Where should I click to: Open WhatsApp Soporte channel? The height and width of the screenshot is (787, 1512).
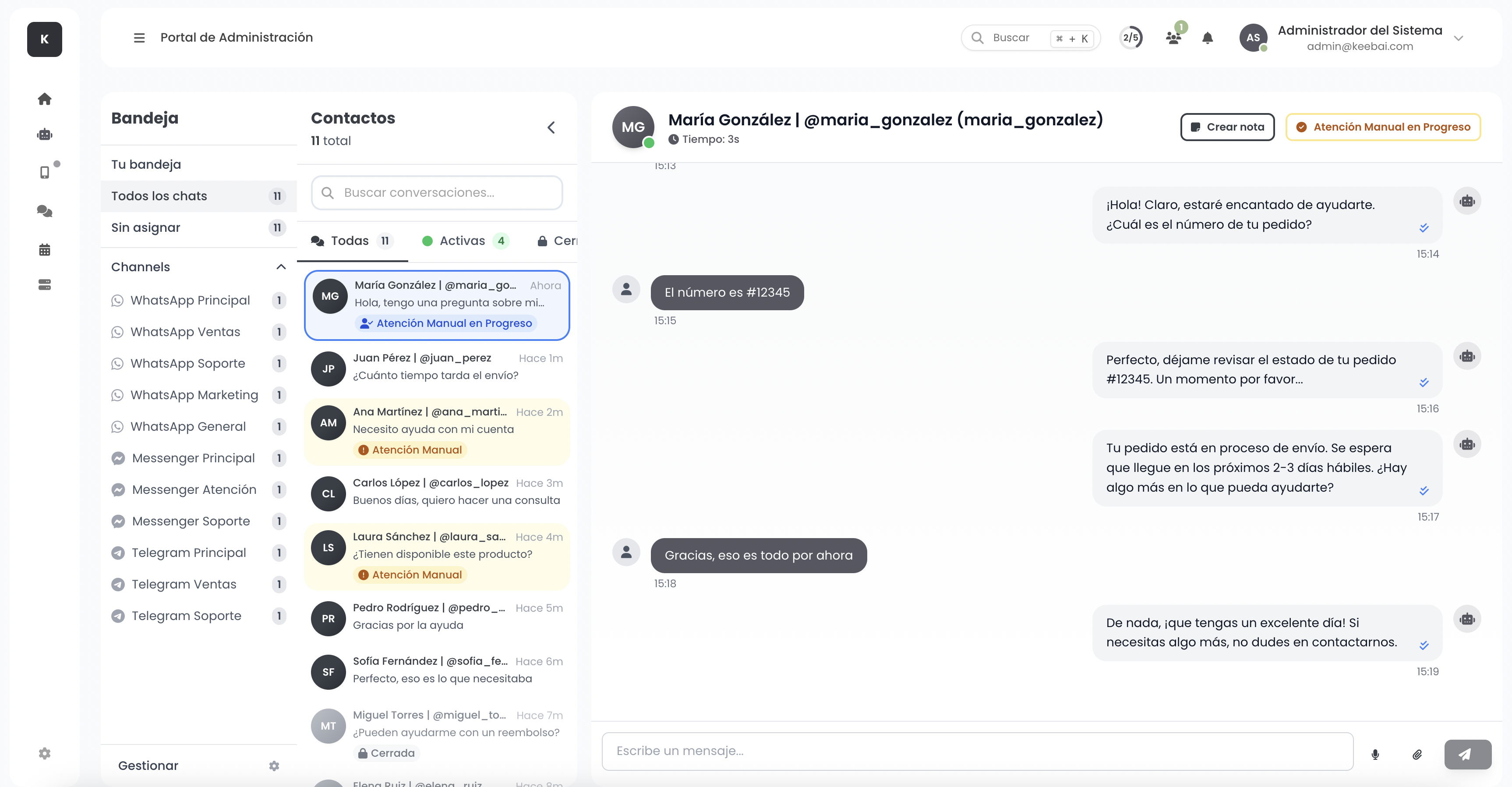pyautogui.click(x=188, y=364)
